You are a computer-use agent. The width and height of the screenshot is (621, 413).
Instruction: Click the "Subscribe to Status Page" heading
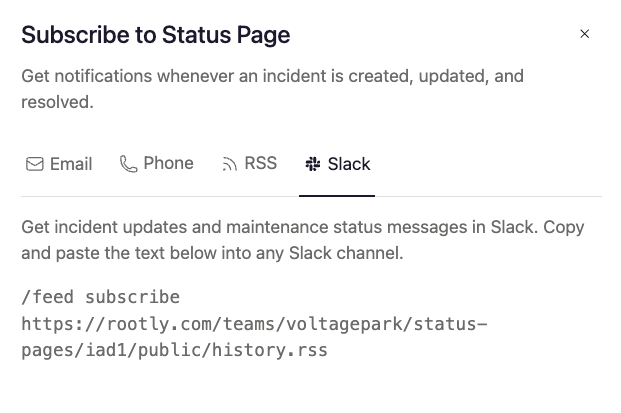(x=155, y=35)
